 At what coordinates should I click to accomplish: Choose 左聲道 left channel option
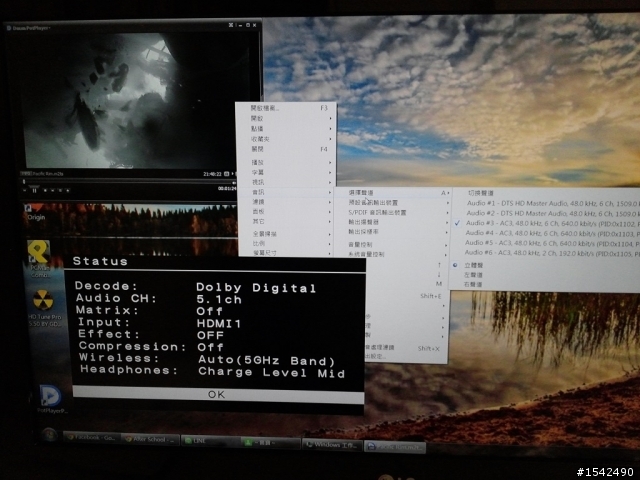coord(546,275)
